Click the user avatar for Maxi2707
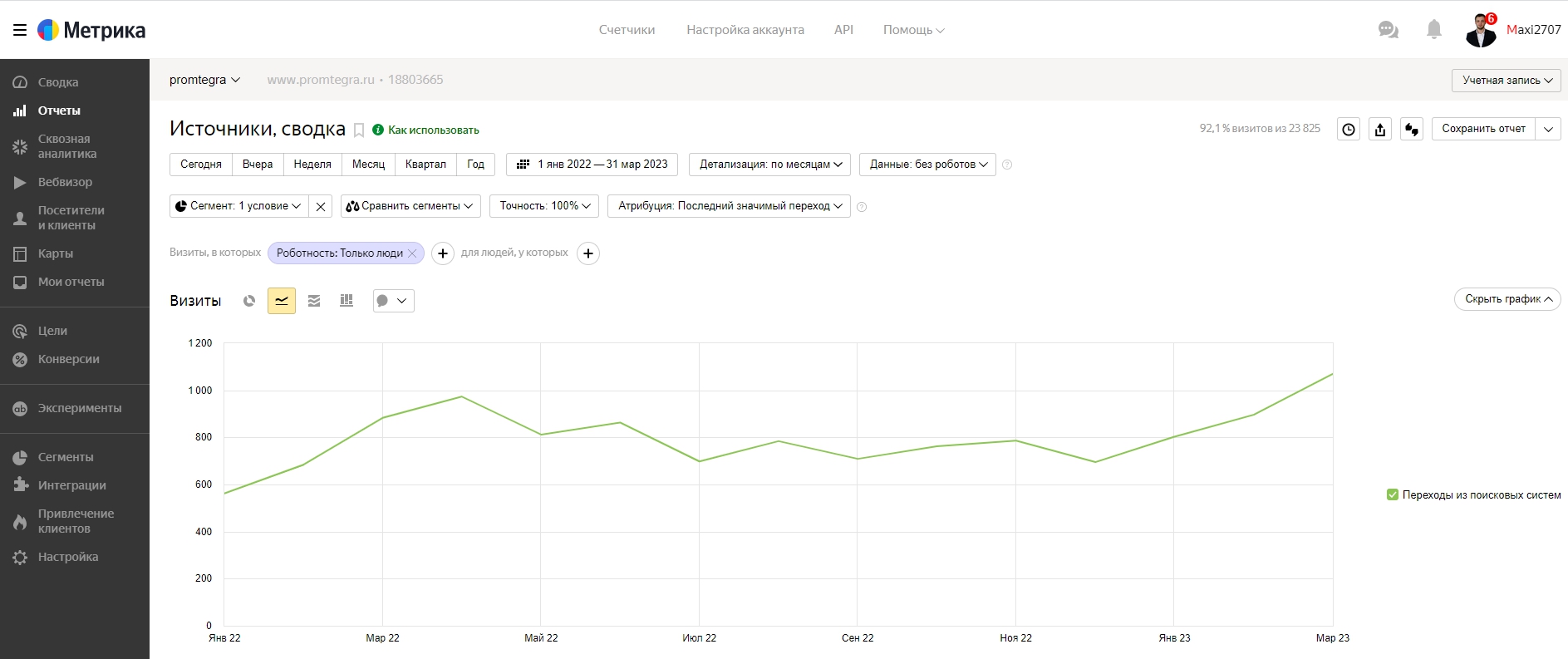The height and width of the screenshot is (659, 1568). pos(1481,30)
